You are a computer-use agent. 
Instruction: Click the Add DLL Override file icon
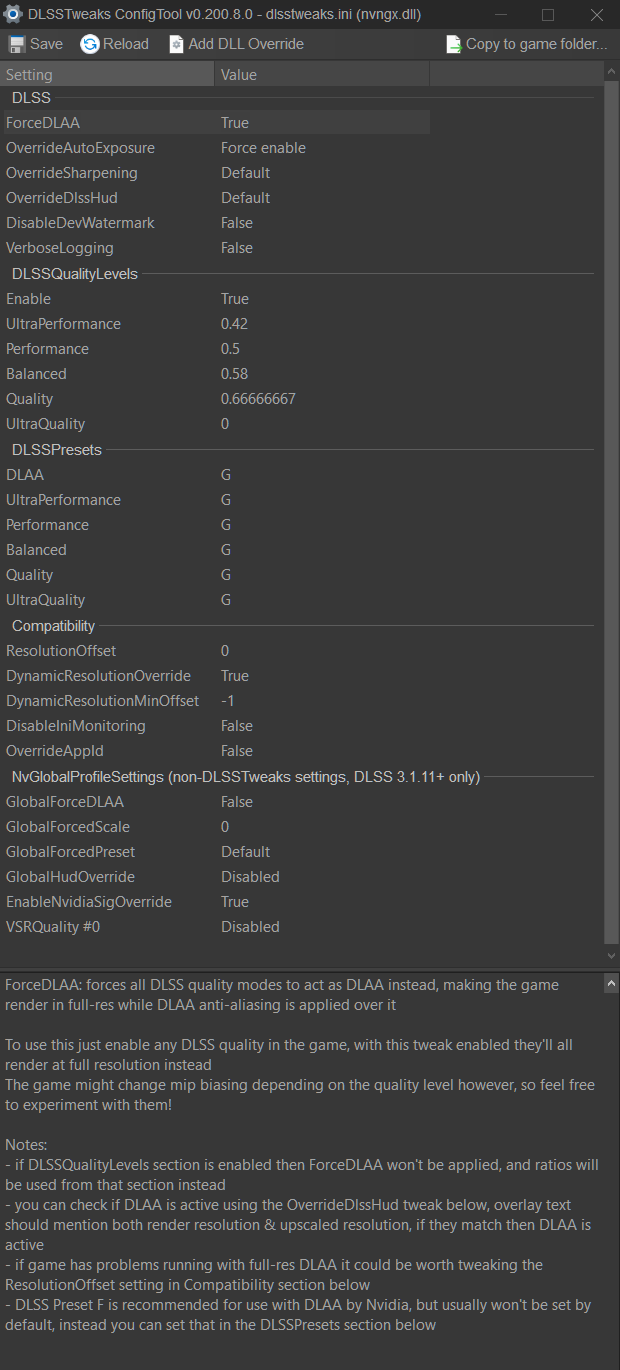(177, 44)
